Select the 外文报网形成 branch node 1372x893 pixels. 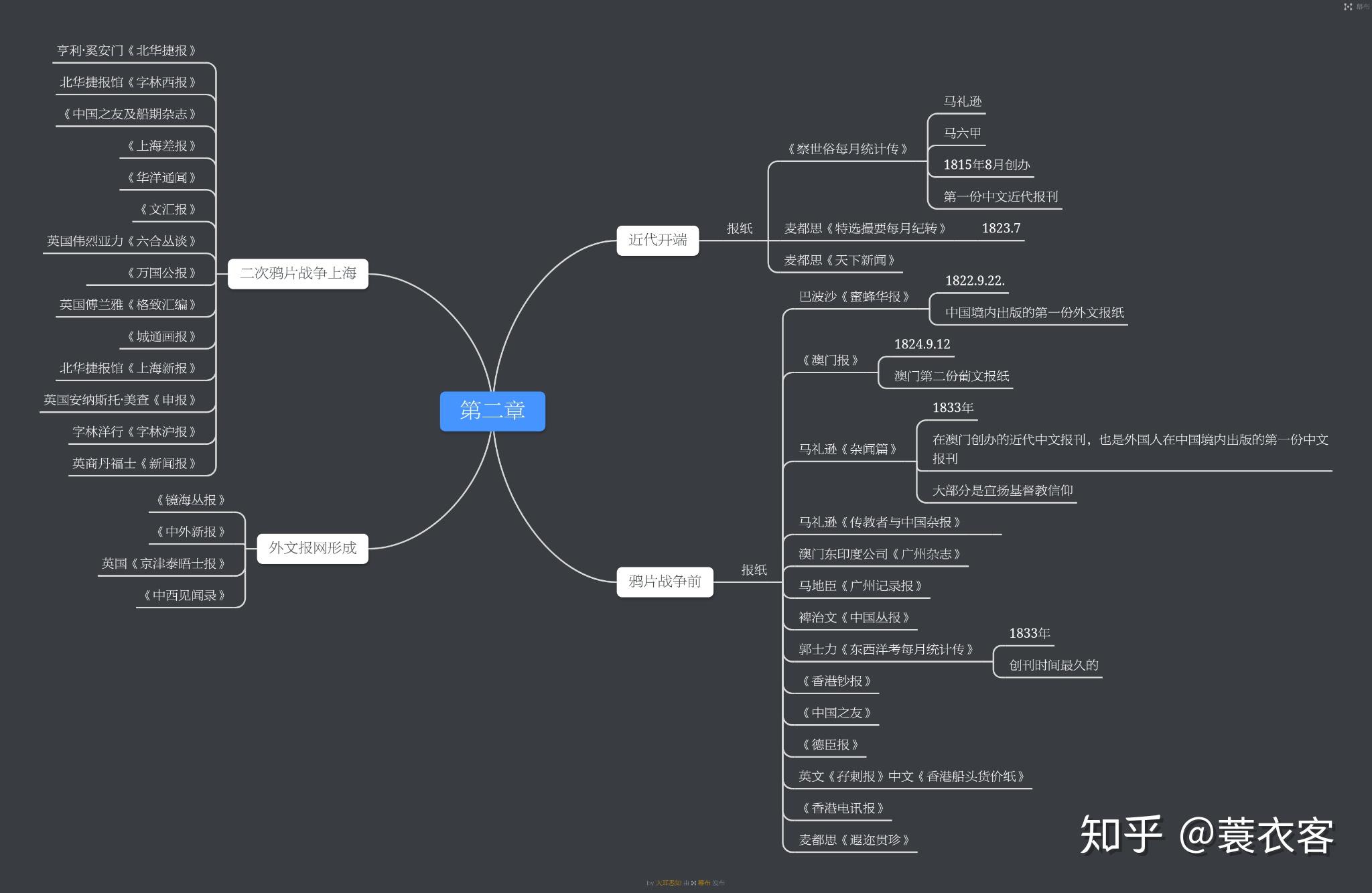click(313, 549)
